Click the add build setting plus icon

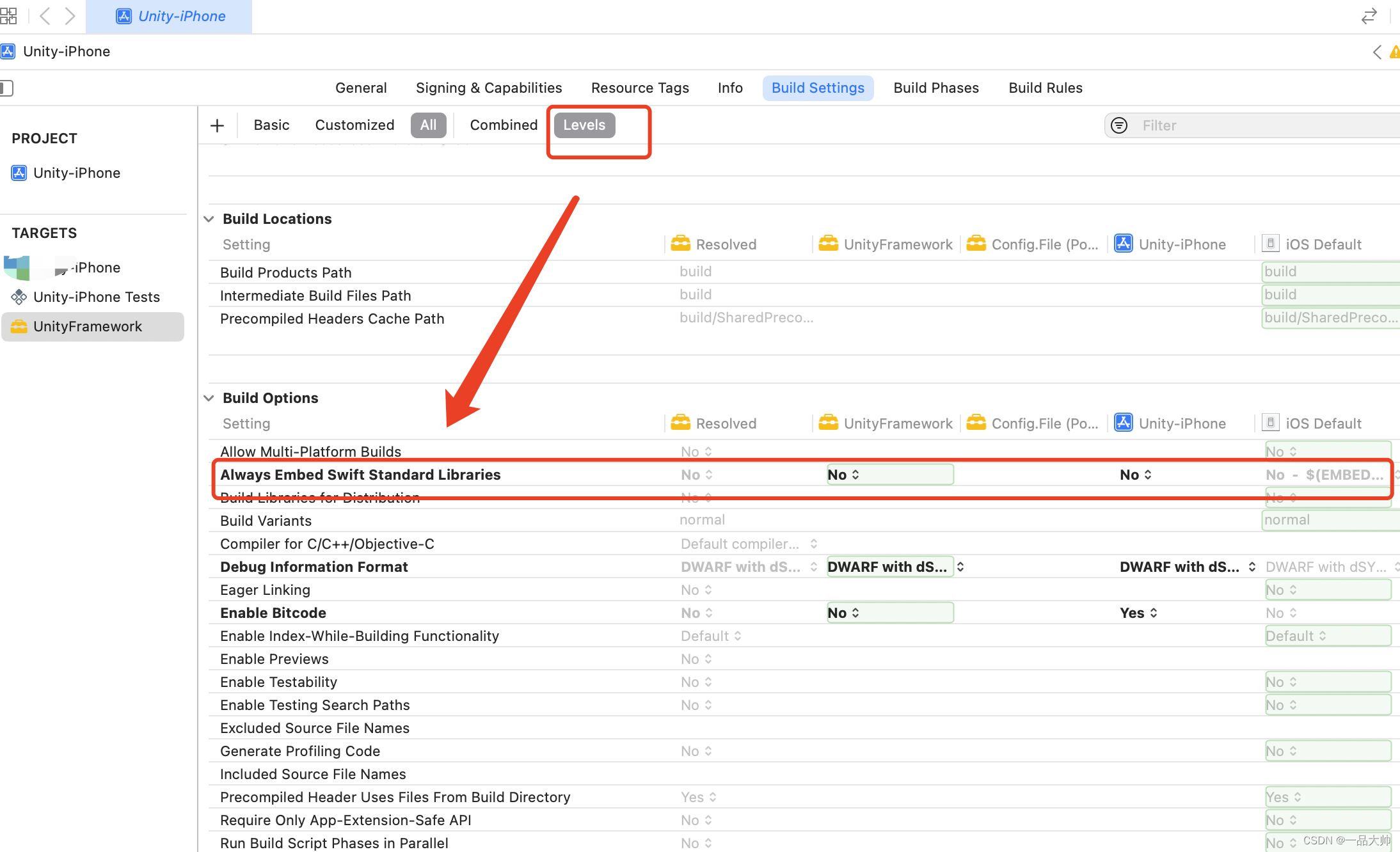tap(217, 125)
